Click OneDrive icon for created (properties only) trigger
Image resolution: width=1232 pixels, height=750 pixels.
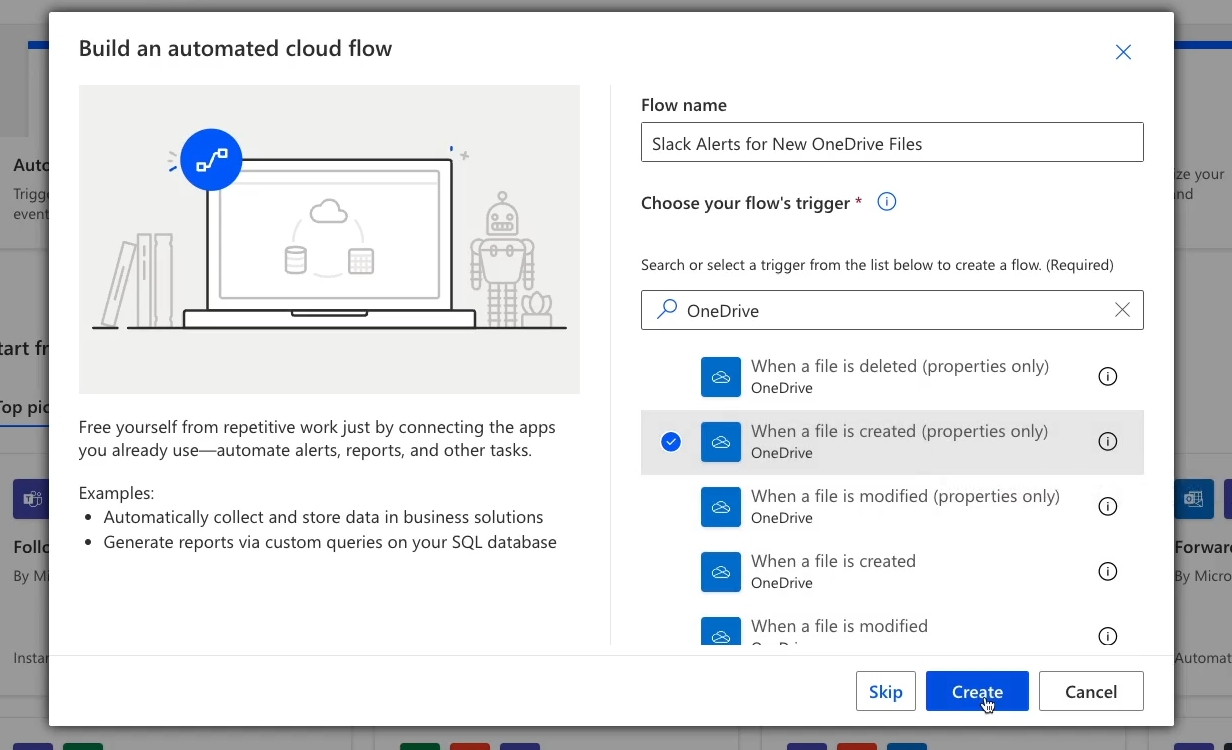point(721,442)
